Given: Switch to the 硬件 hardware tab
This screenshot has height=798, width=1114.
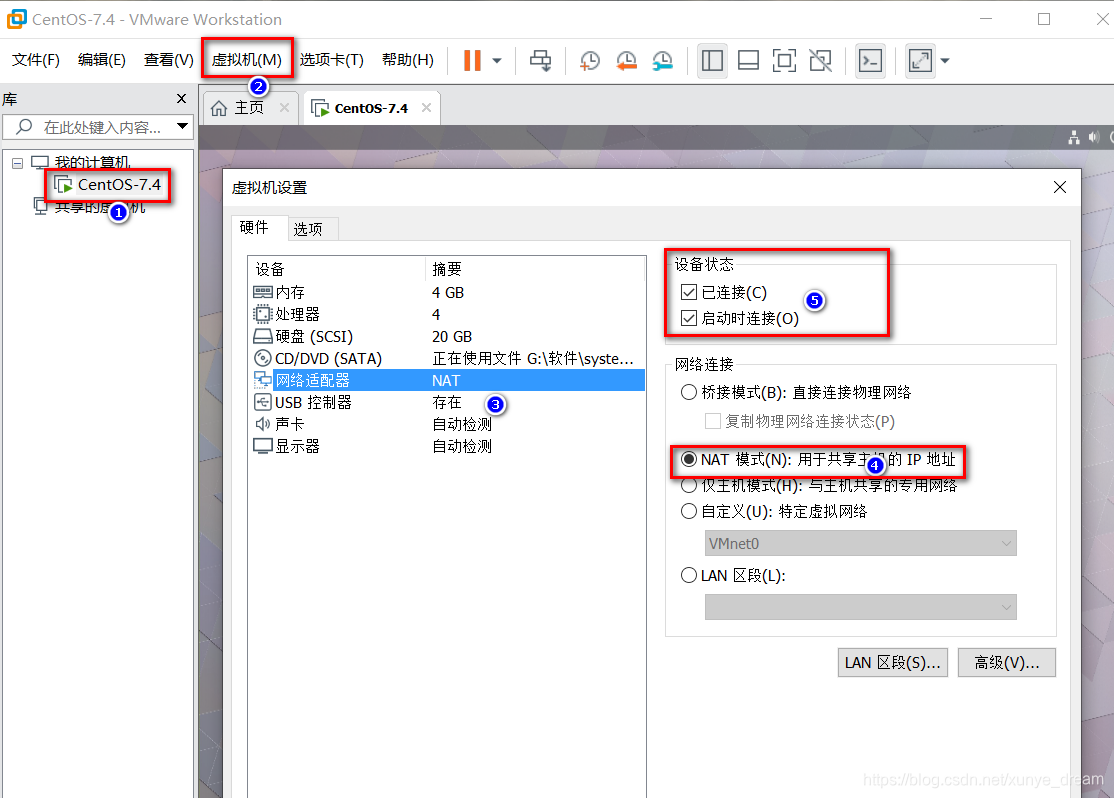Looking at the screenshot, I should tap(254, 227).
